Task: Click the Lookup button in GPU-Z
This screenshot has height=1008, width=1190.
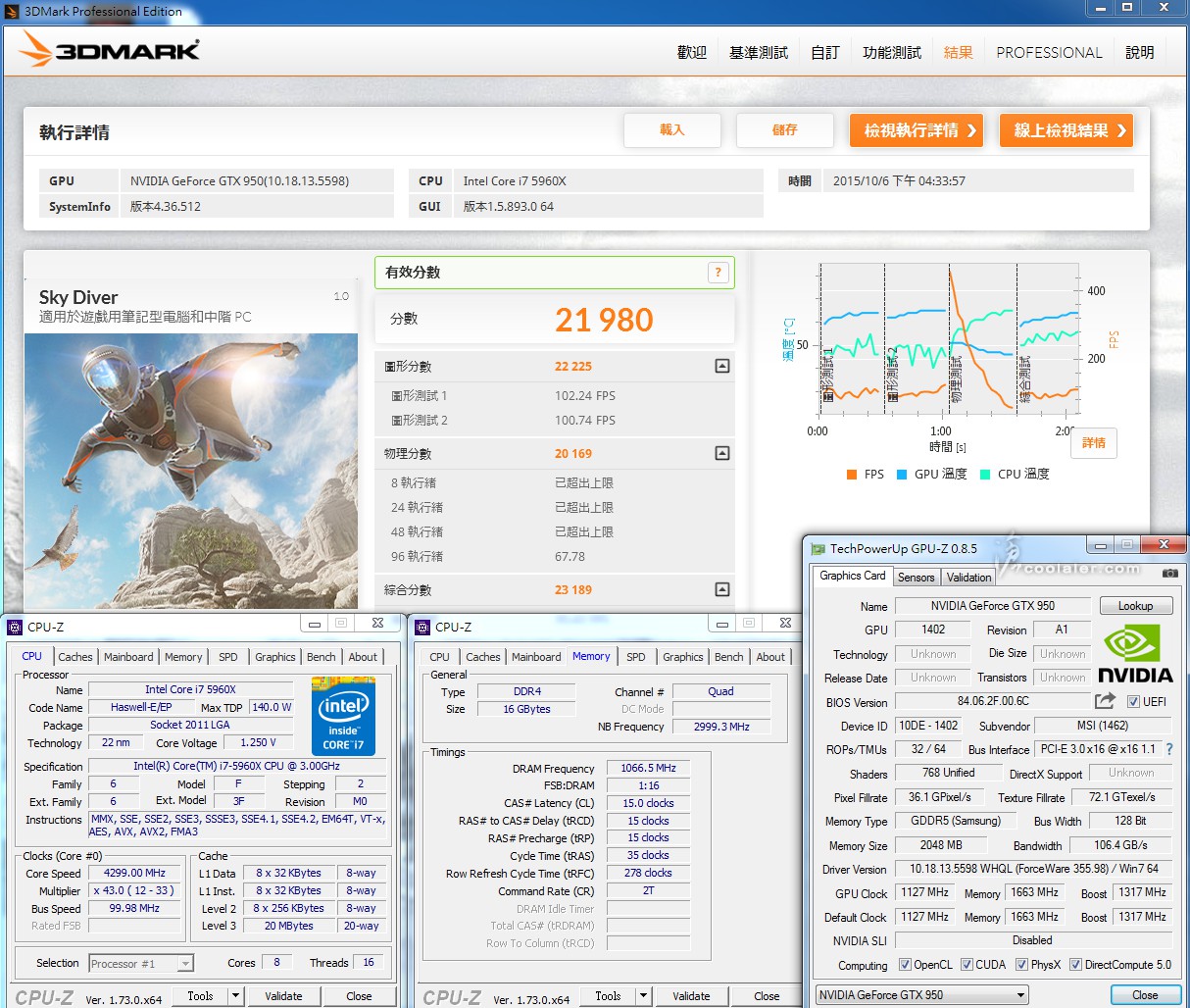Action: tap(1136, 606)
